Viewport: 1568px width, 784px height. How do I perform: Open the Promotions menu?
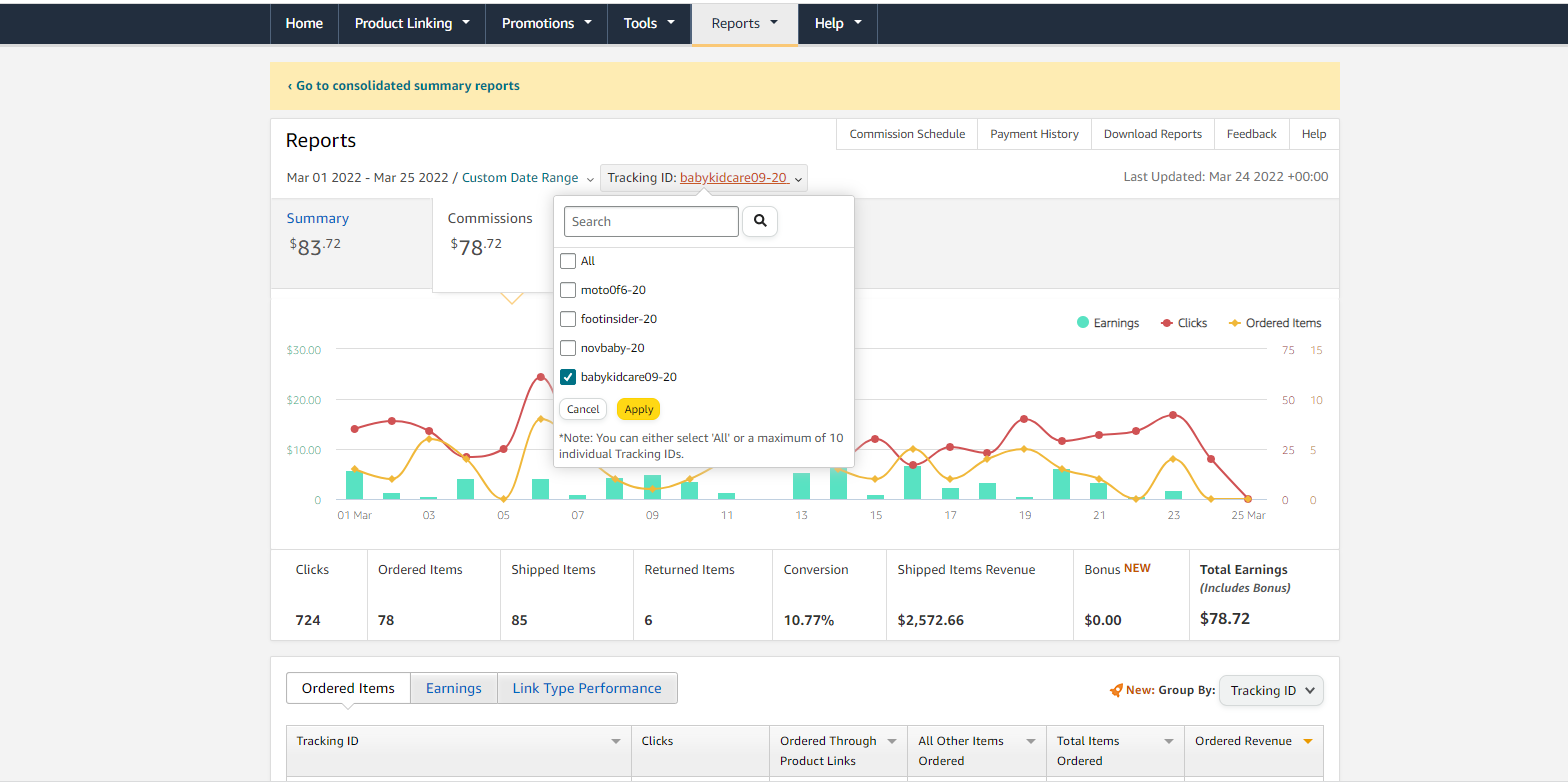547,23
